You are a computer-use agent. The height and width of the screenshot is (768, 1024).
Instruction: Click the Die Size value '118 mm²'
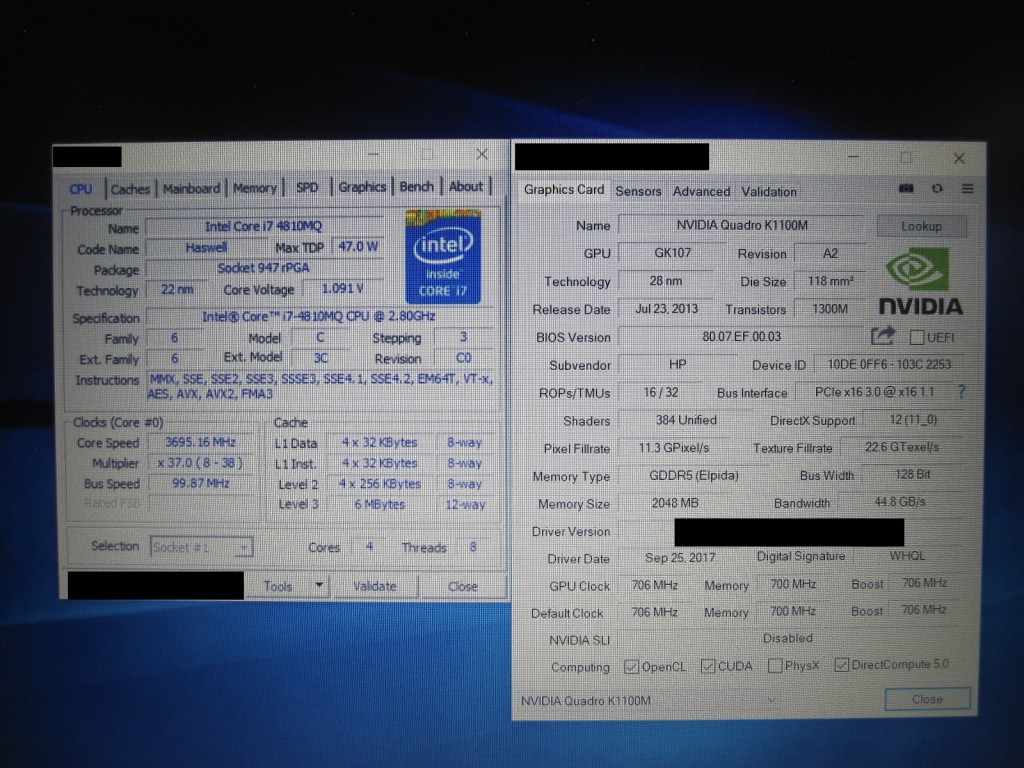coord(829,281)
